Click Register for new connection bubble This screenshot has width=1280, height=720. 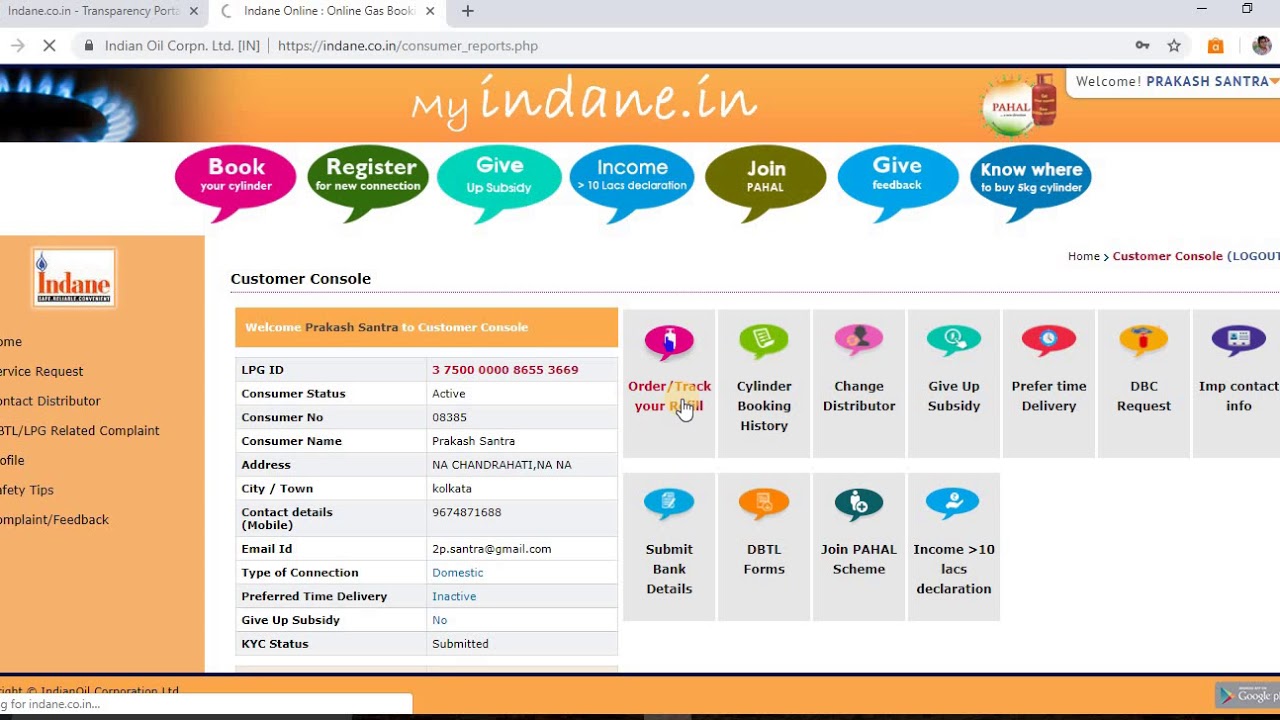click(368, 181)
